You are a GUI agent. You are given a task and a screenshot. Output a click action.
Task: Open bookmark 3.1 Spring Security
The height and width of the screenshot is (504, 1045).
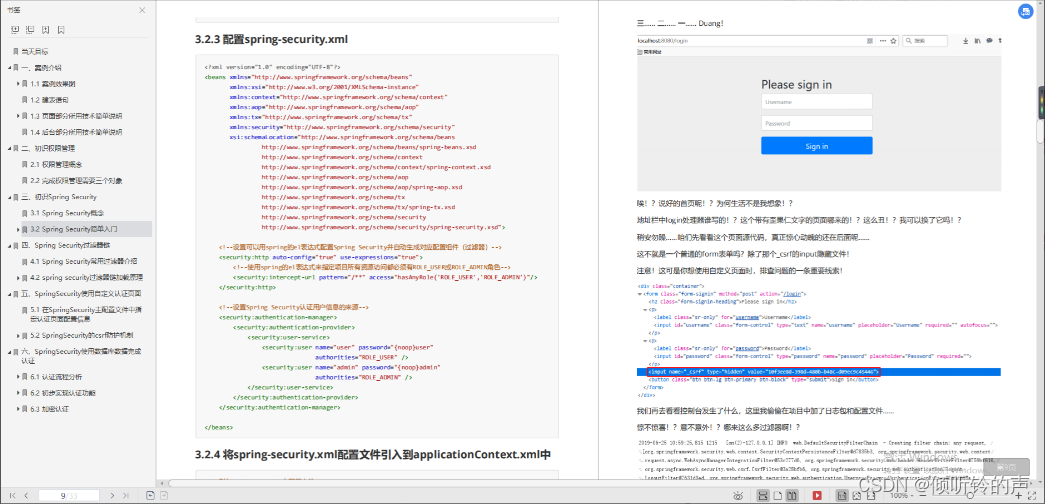coord(67,213)
